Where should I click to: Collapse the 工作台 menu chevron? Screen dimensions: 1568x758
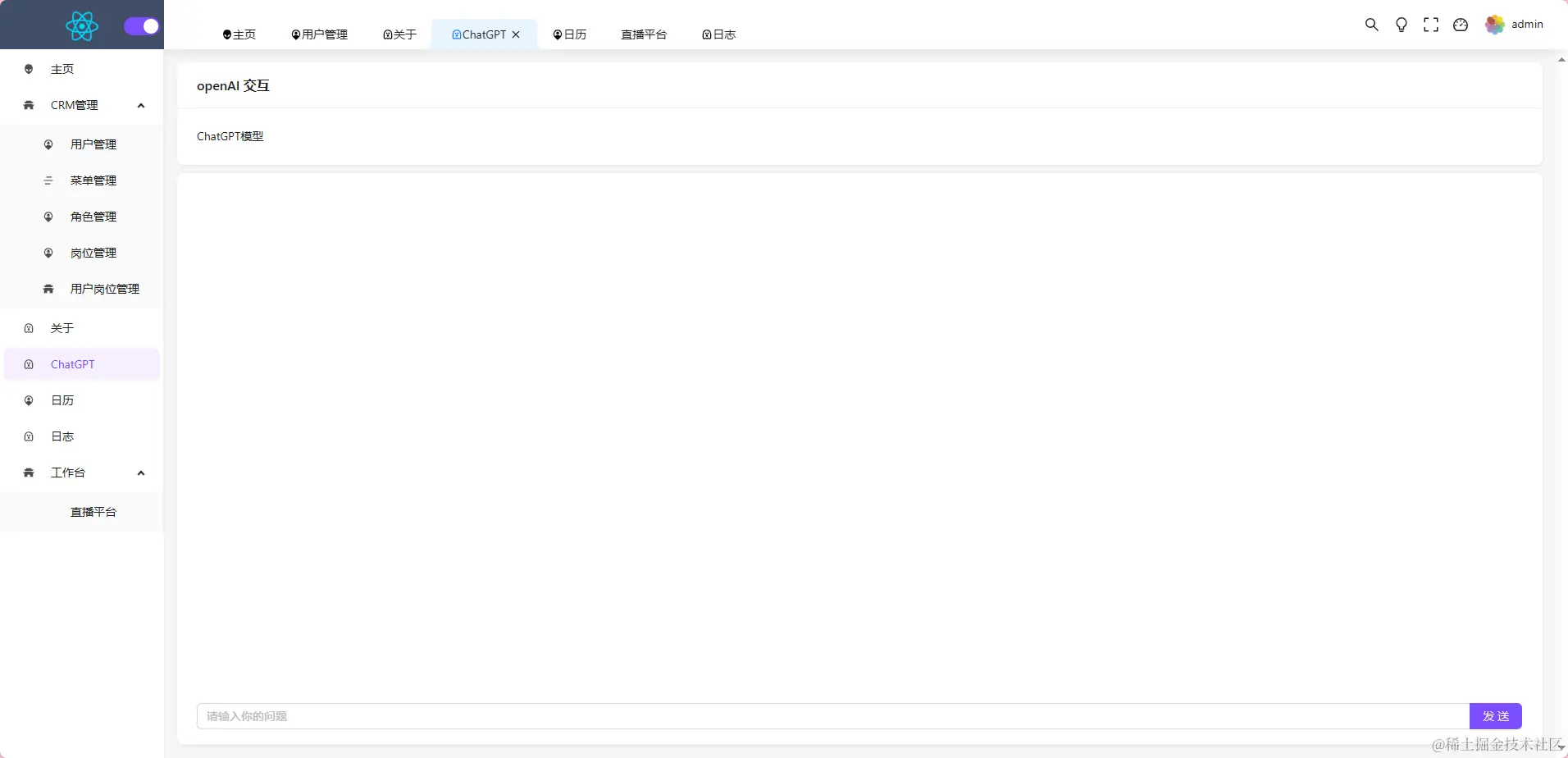click(x=141, y=473)
